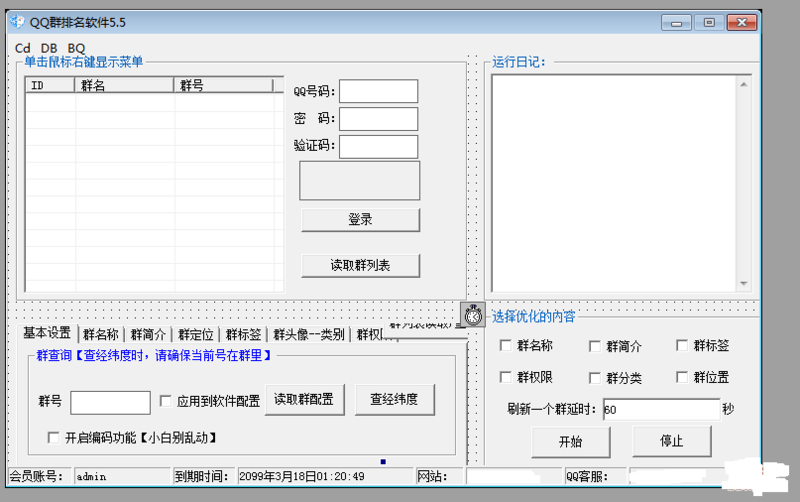Image resolution: width=800 pixels, height=502 pixels.
Task: Minimize the QQ群排名软件 window
Action: 677,23
